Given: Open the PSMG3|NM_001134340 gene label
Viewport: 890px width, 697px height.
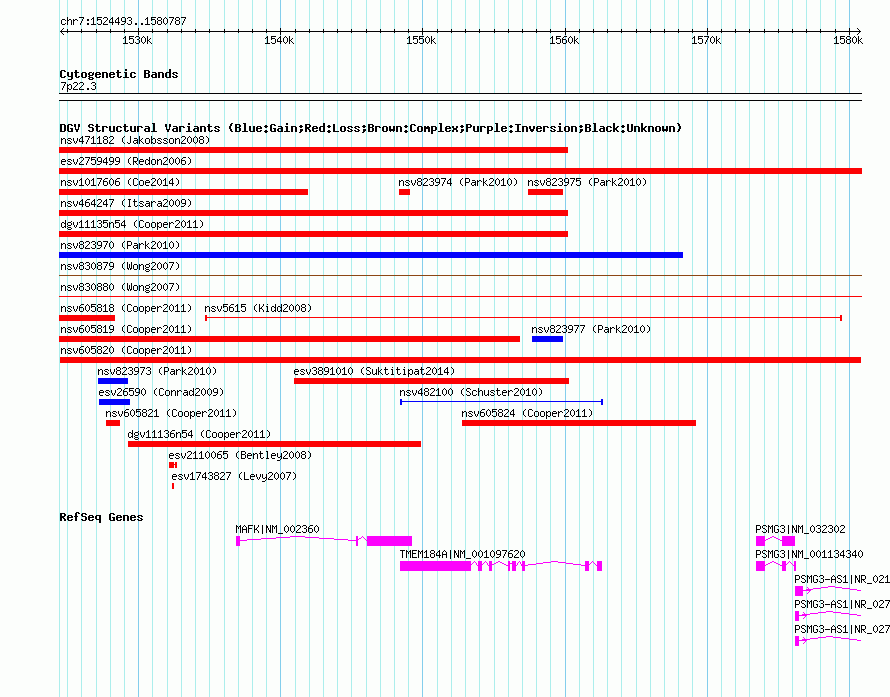Looking at the screenshot, I should 809,554.
